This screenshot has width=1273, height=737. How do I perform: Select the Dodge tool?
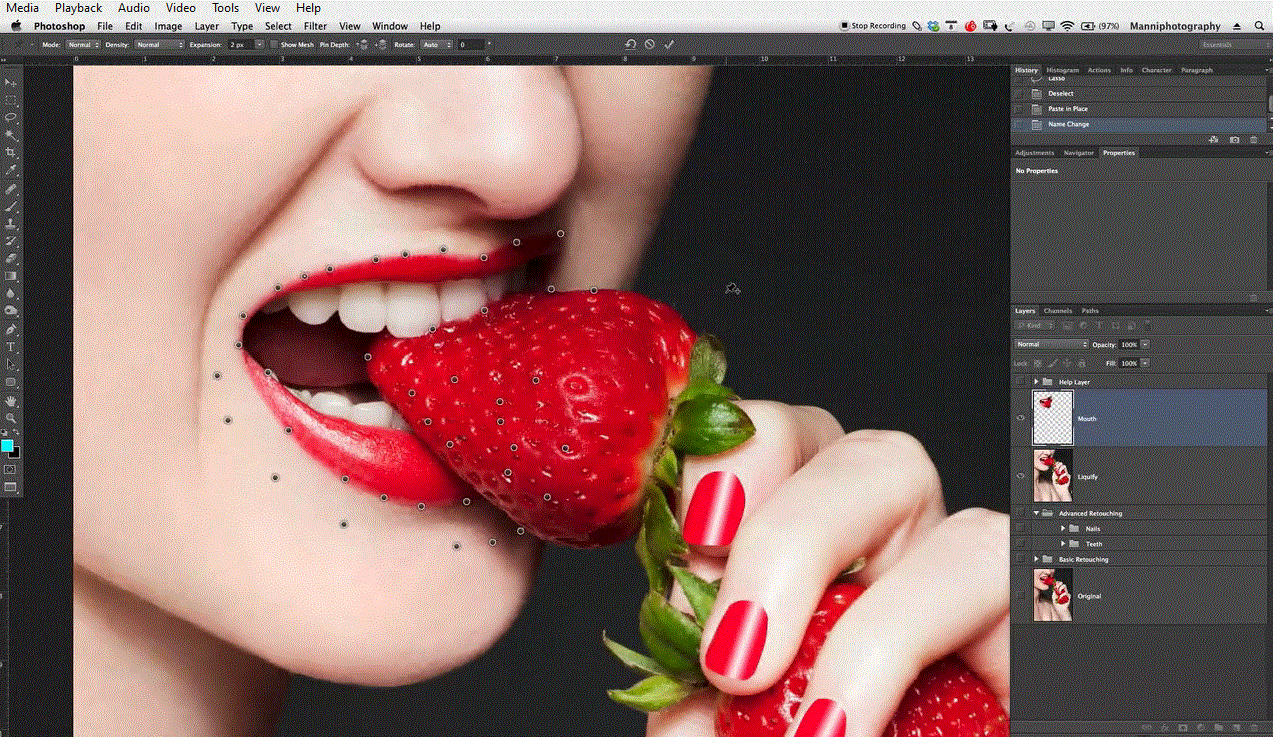pos(11,311)
